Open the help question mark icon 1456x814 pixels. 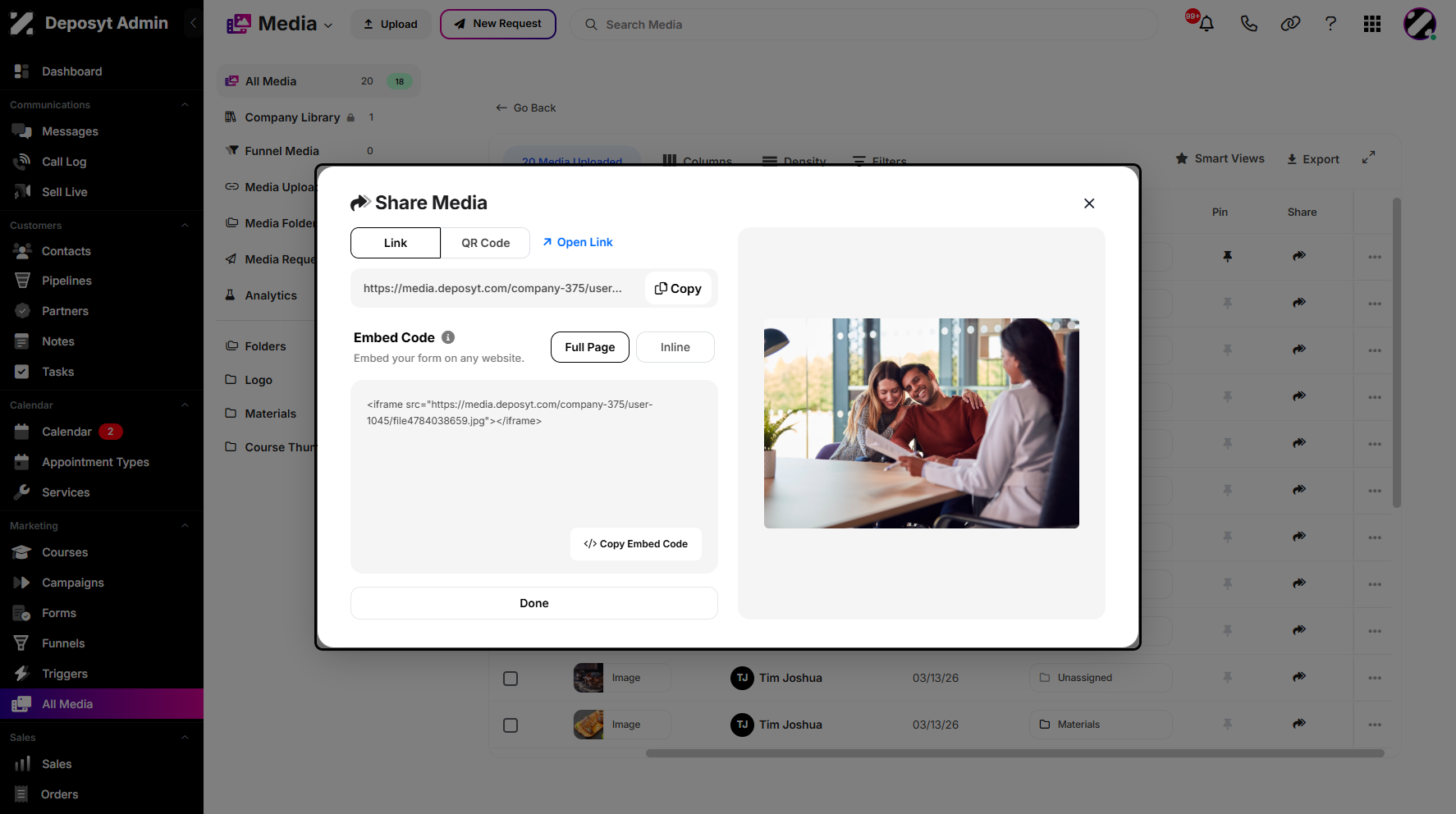pyautogui.click(x=1330, y=24)
